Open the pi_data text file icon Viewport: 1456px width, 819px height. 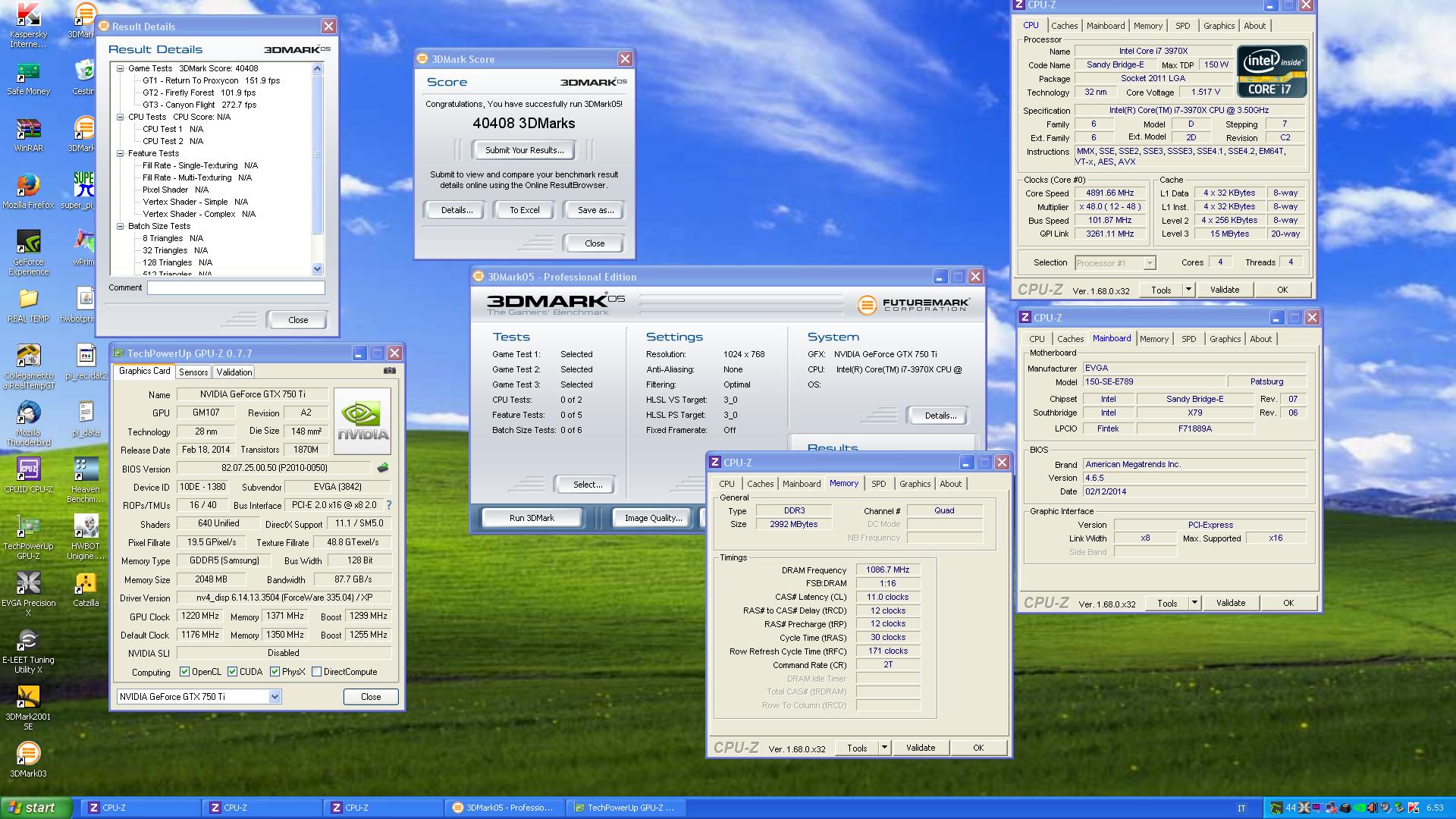(x=86, y=419)
